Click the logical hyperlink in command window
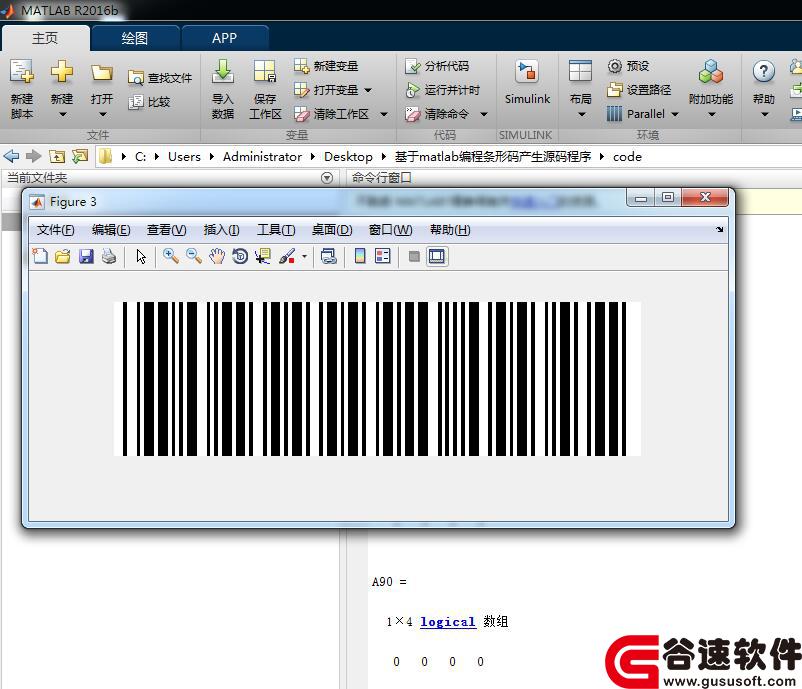 (x=448, y=622)
